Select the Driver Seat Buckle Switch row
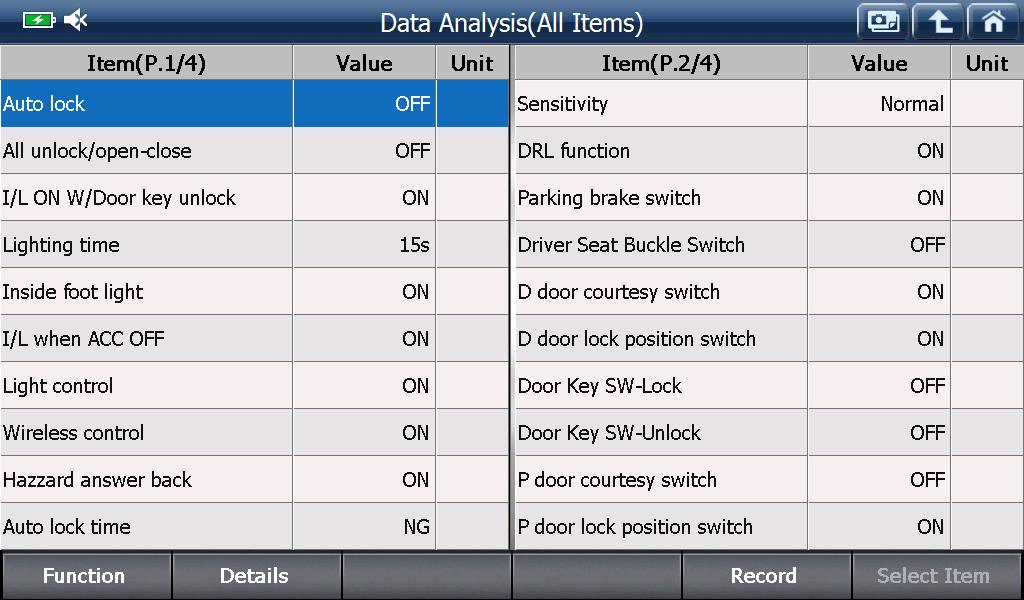This screenshot has width=1024, height=600. tap(769, 245)
